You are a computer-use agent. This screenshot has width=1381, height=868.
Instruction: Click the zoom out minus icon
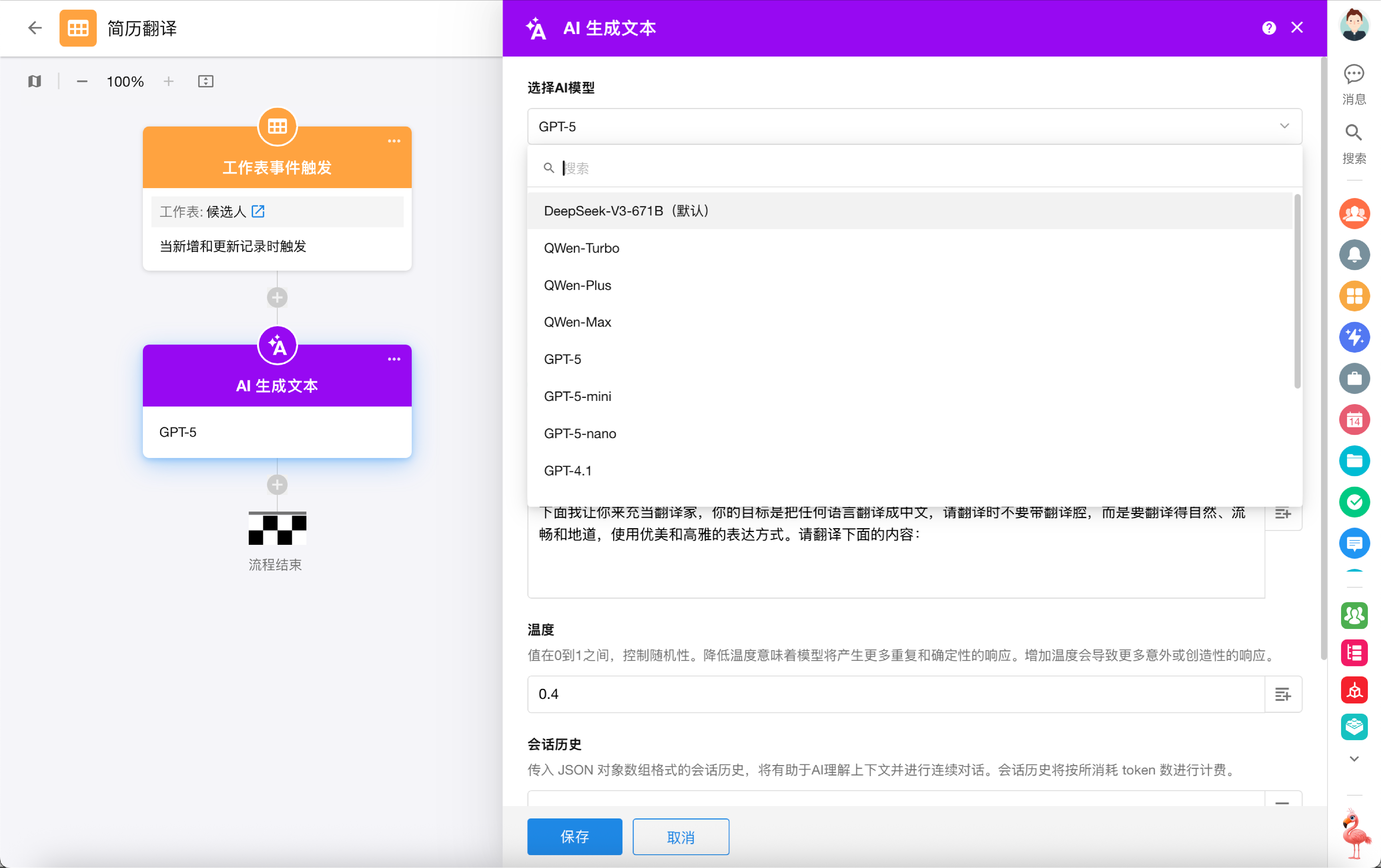coord(82,81)
